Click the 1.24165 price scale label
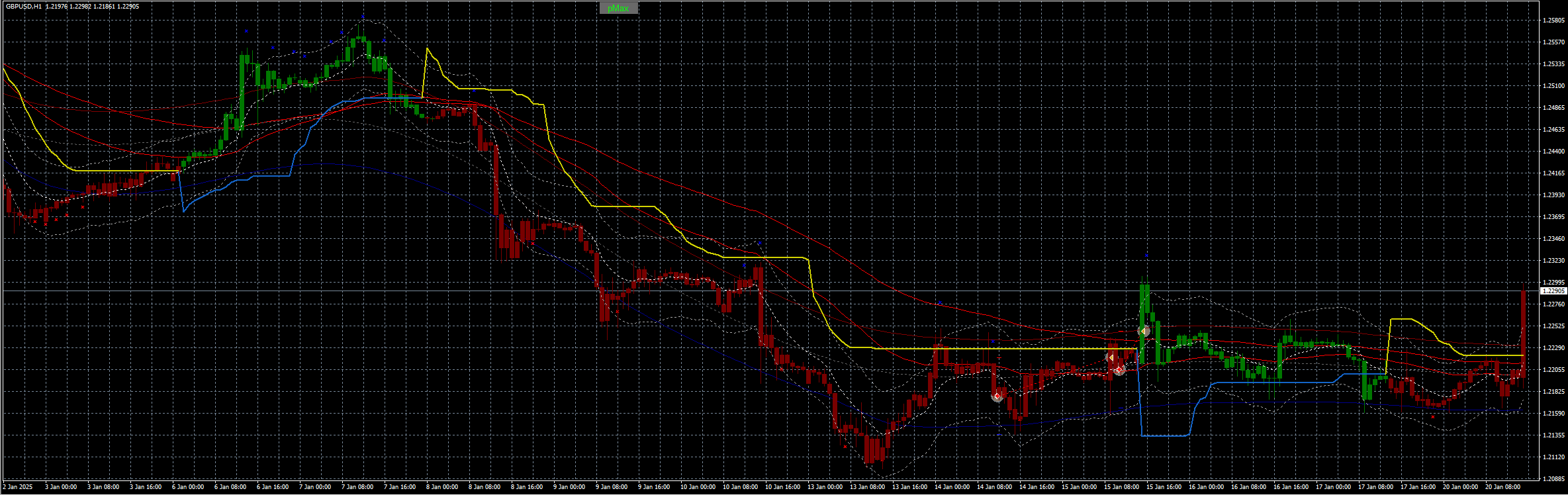The width and height of the screenshot is (1568, 495). [x=1555, y=173]
